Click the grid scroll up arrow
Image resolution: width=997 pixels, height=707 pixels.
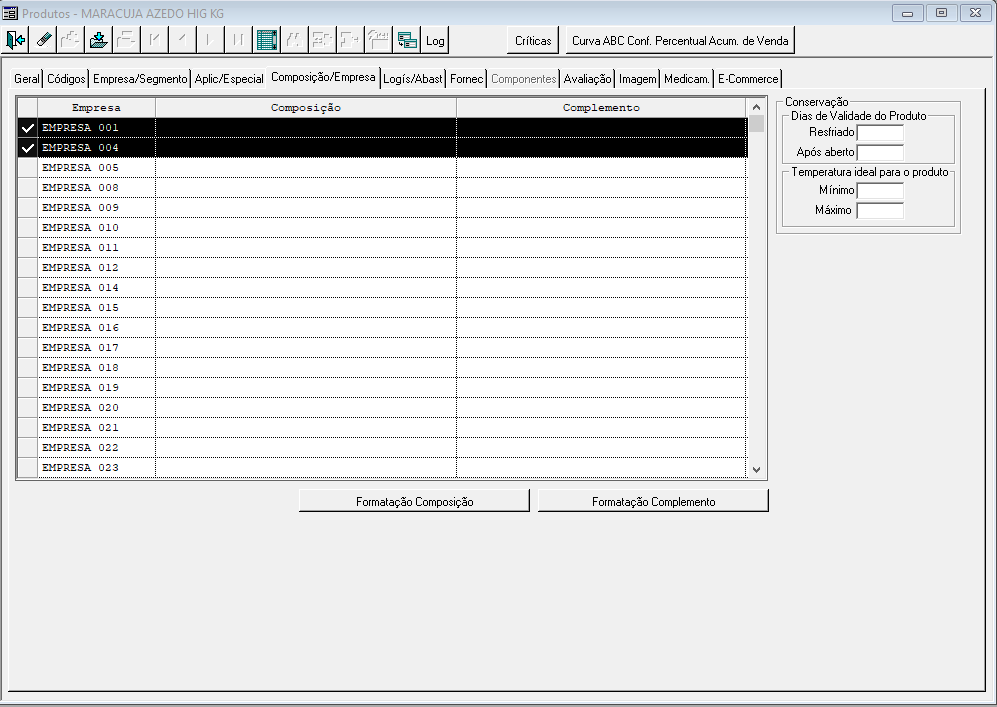click(x=756, y=107)
